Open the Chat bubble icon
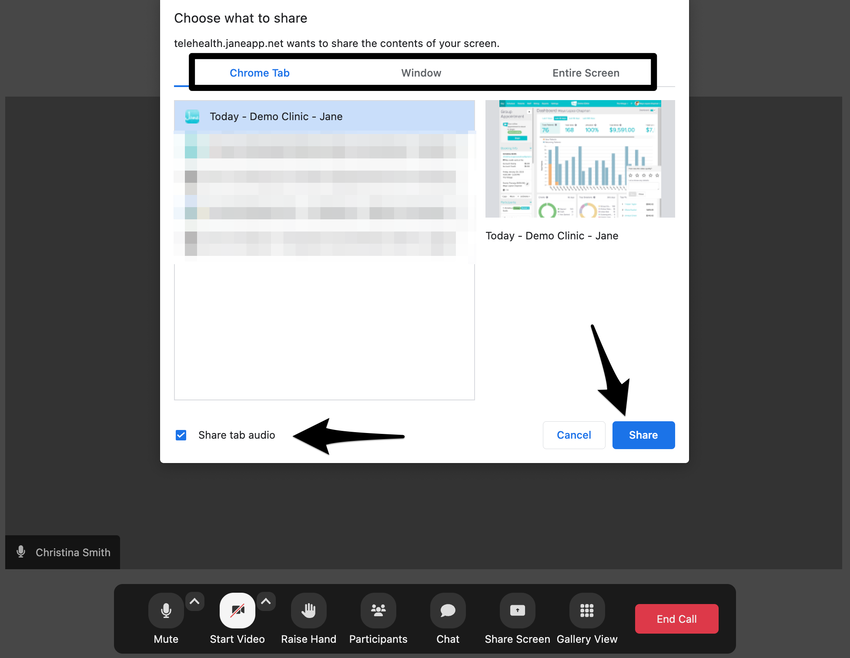Screen dimensions: 850x658 coord(448,610)
